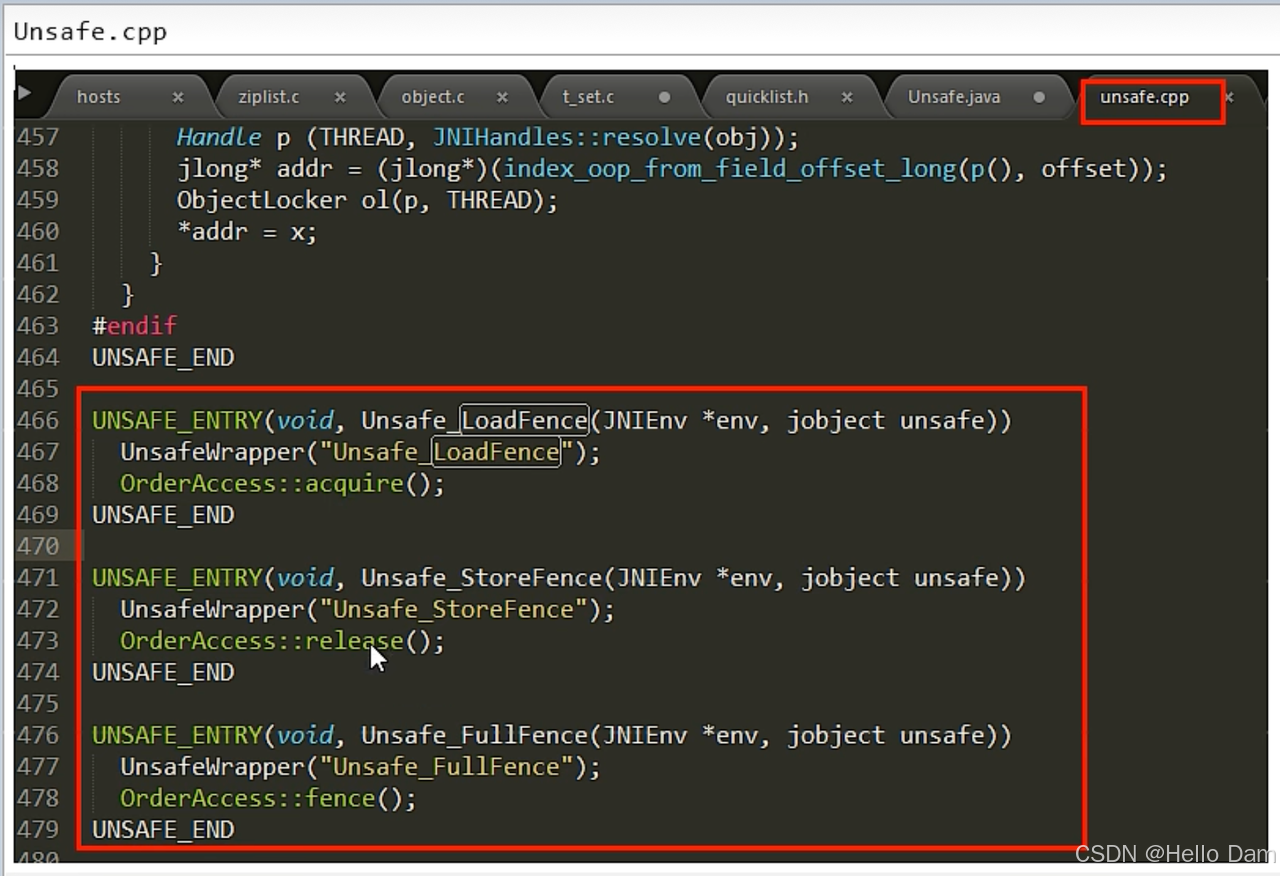Screen dimensions: 1280x876
Task: Select the quicklist.h tab
Action: [x=767, y=97]
